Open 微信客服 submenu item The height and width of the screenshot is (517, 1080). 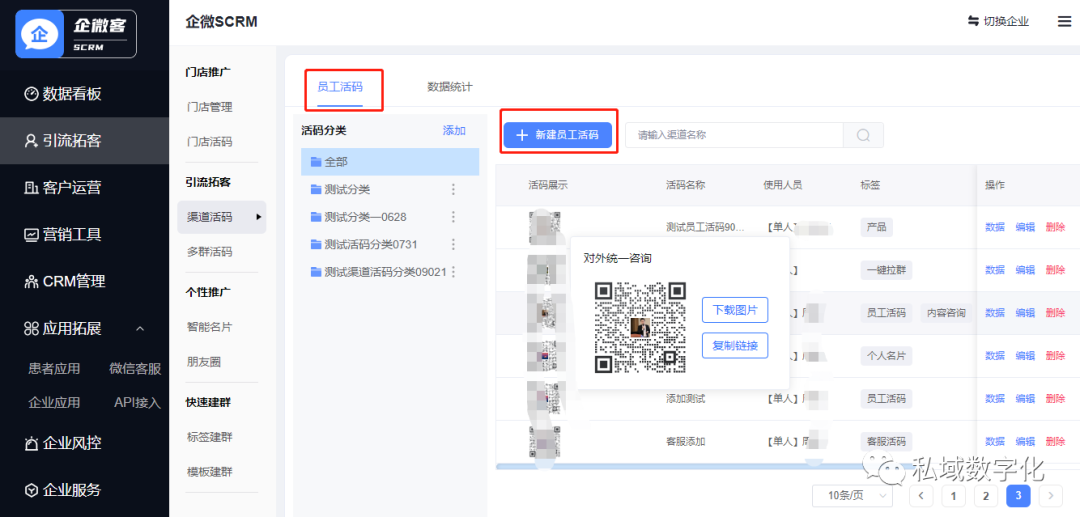pyautogui.click(x=135, y=368)
